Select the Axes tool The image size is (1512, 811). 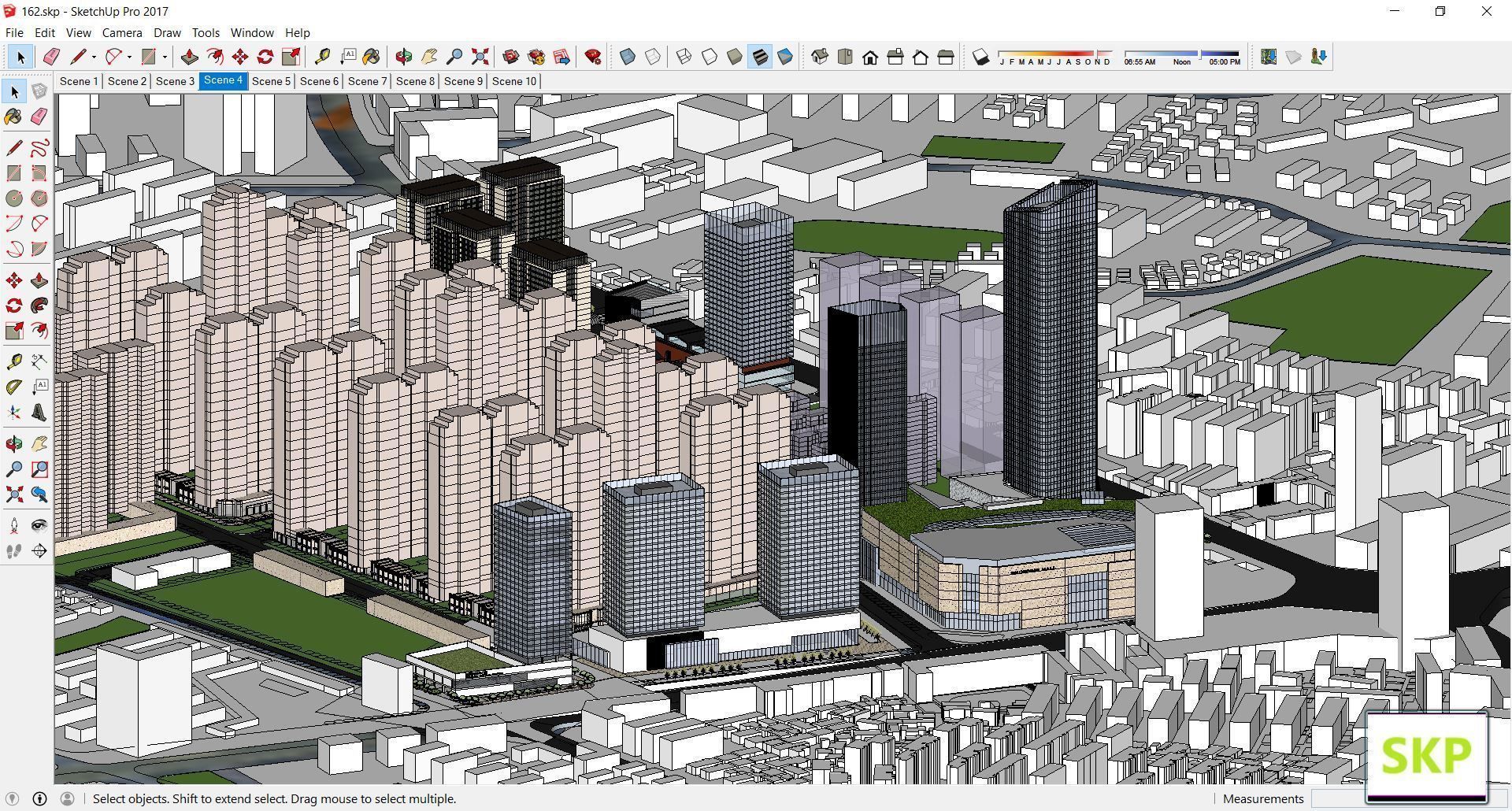coord(14,412)
